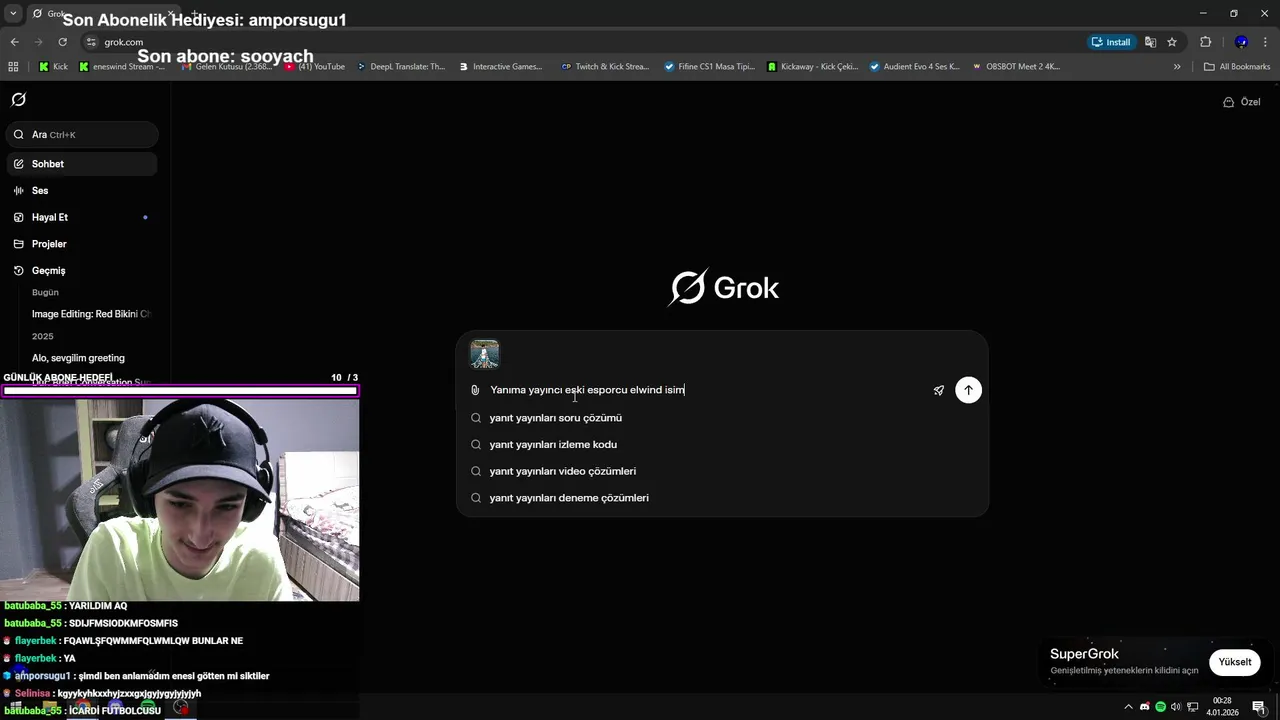The height and width of the screenshot is (720, 1280).
Task: Click the Install app button
Action: coord(1111,42)
